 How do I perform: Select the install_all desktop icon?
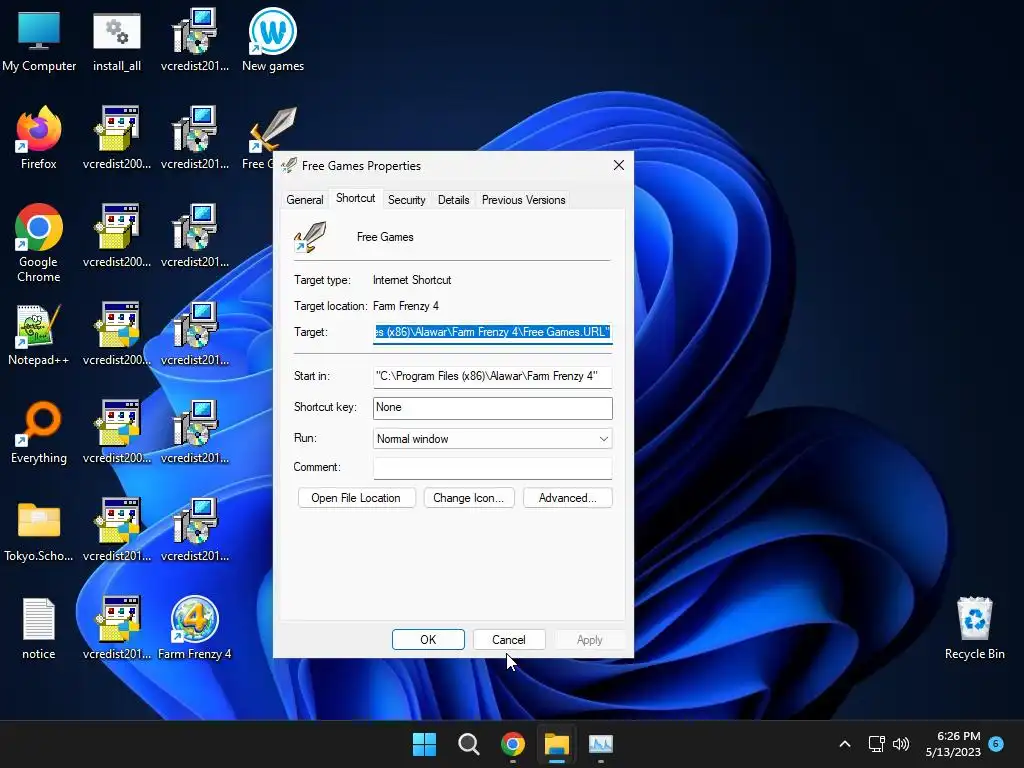point(117,40)
